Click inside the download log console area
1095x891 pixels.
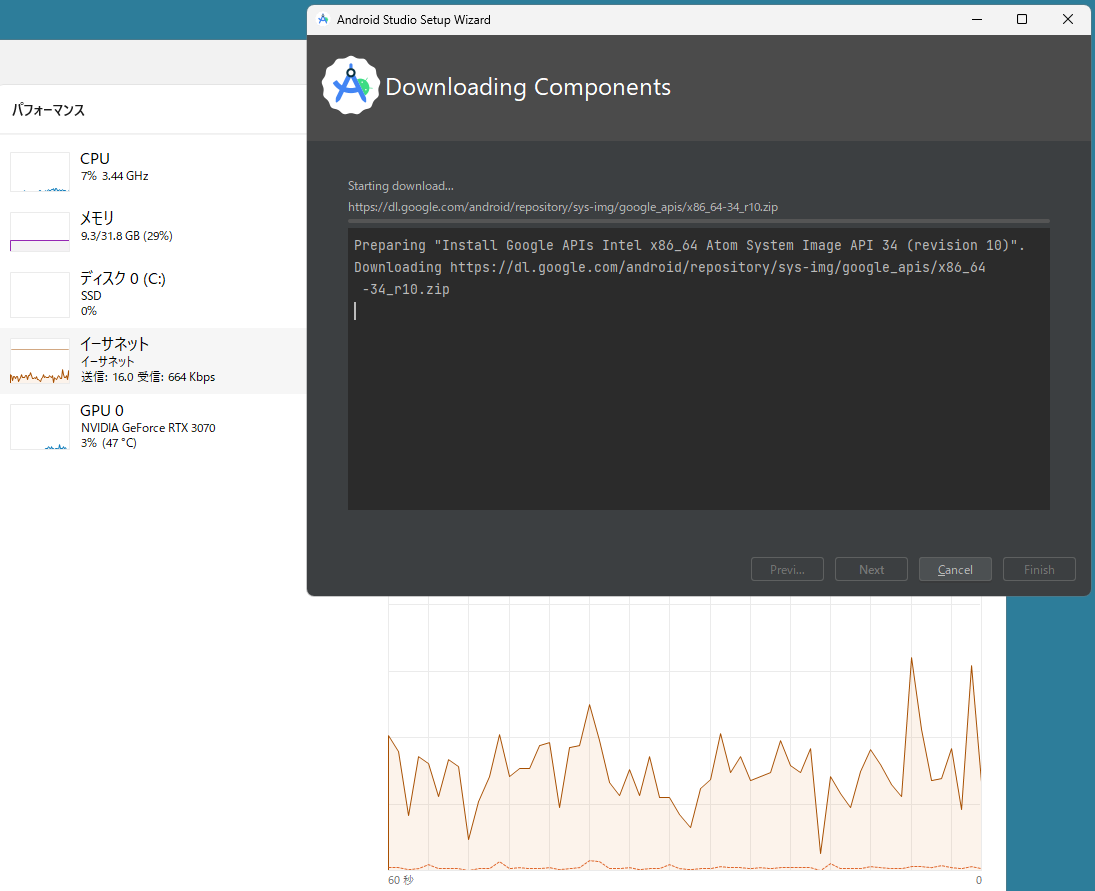coord(698,369)
